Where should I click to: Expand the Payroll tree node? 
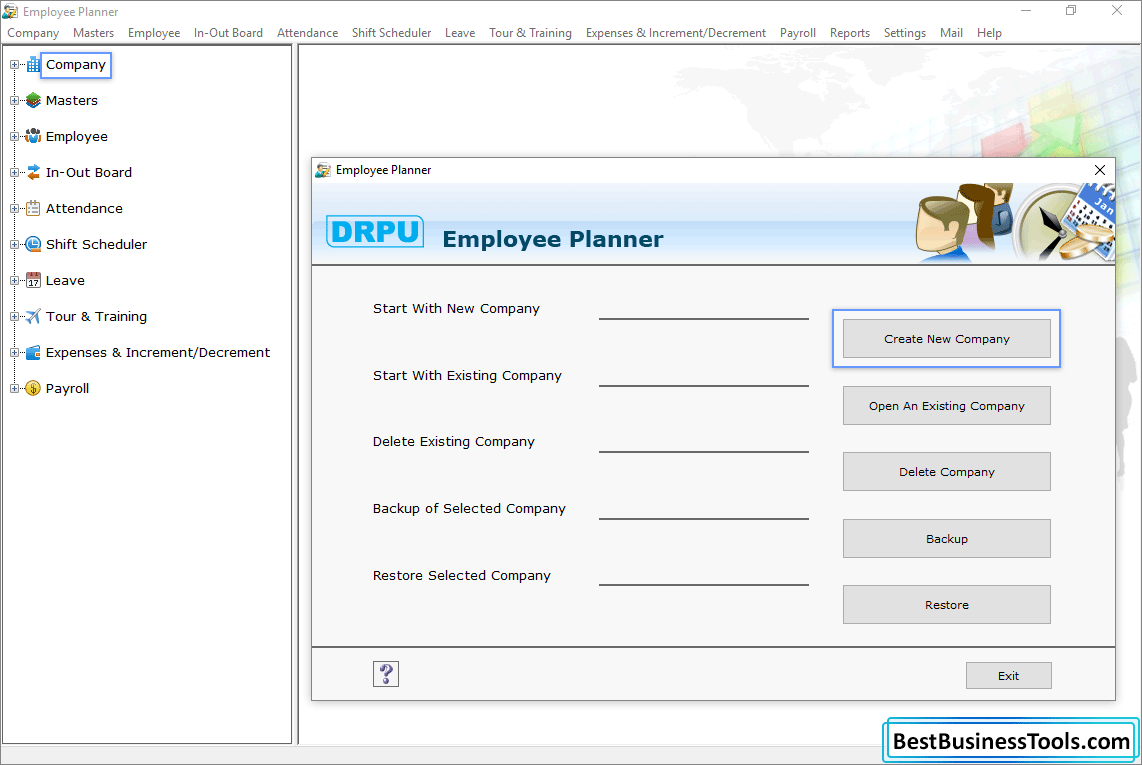[14, 388]
